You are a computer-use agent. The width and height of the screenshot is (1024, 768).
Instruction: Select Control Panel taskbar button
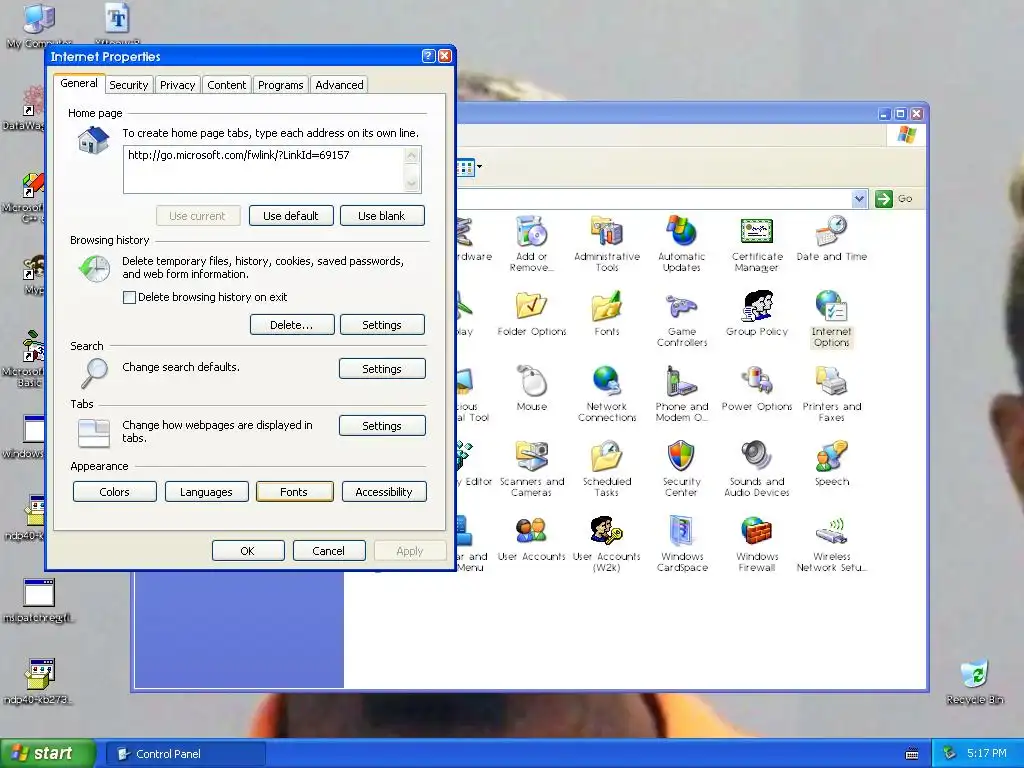pos(185,754)
